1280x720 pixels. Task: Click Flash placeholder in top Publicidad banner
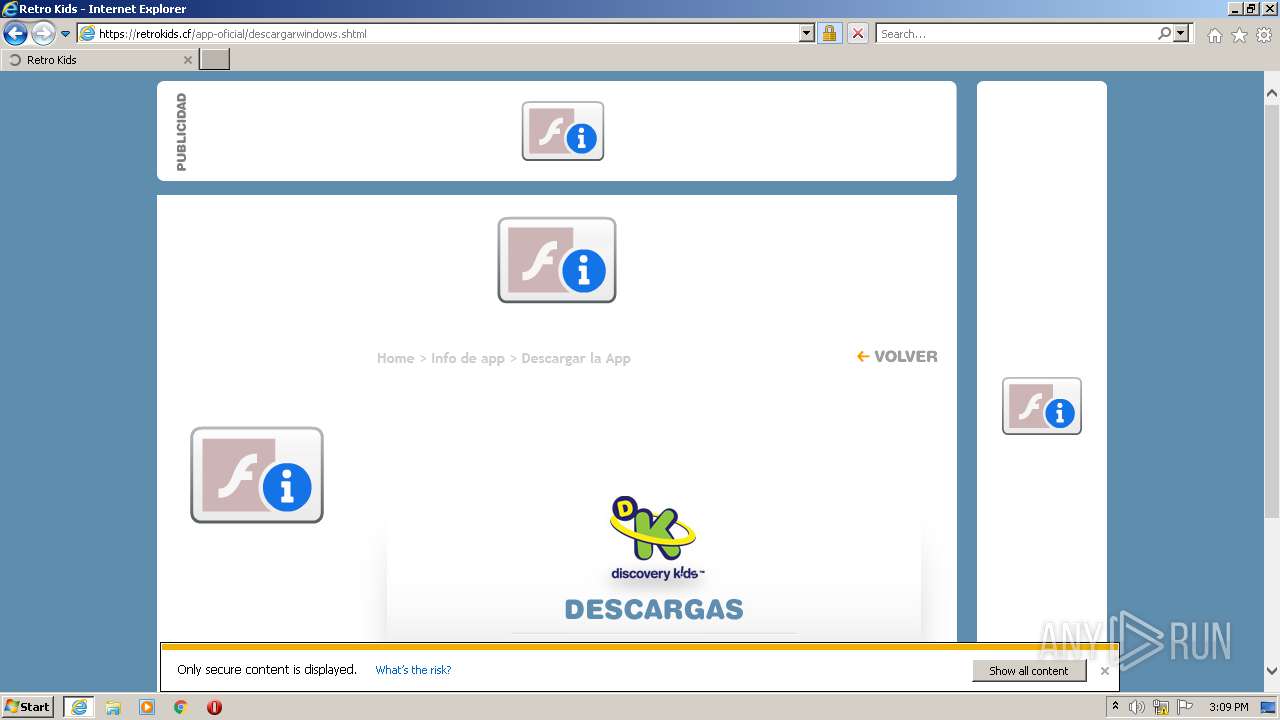pyautogui.click(x=563, y=131)
